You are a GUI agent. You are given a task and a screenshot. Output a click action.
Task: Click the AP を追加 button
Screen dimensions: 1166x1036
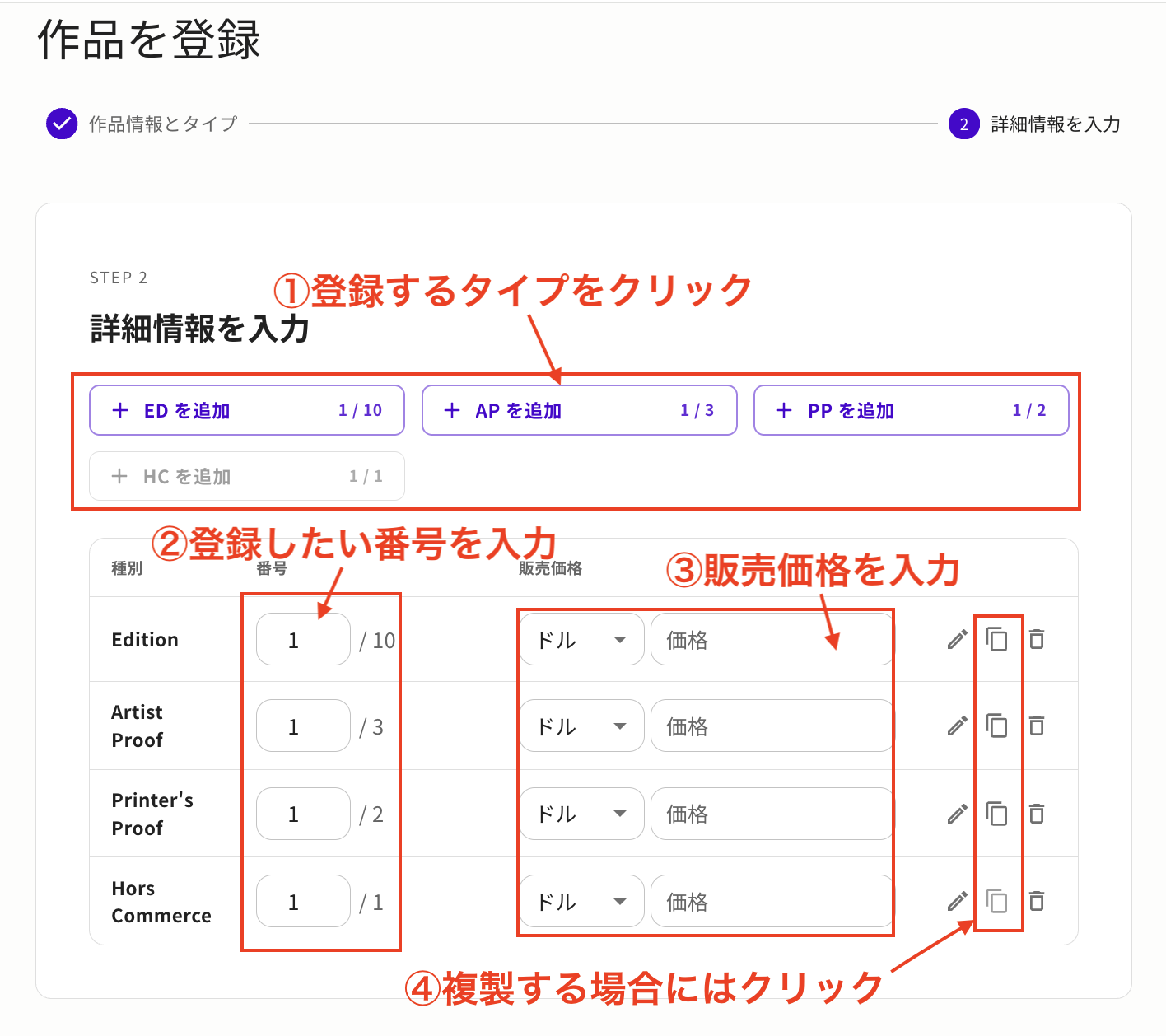click(580, 410)
